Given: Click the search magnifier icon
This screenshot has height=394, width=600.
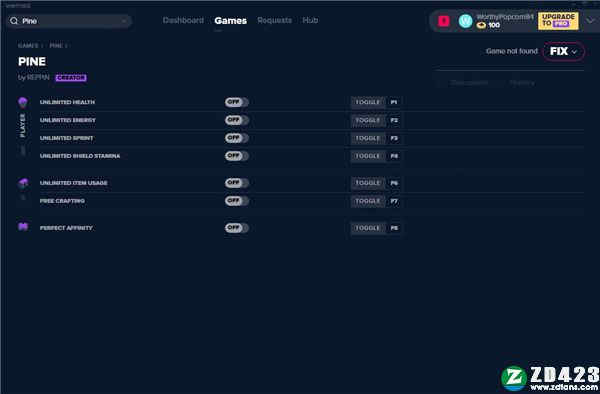Looking at the screenshot, I should (x=14, y=21).
